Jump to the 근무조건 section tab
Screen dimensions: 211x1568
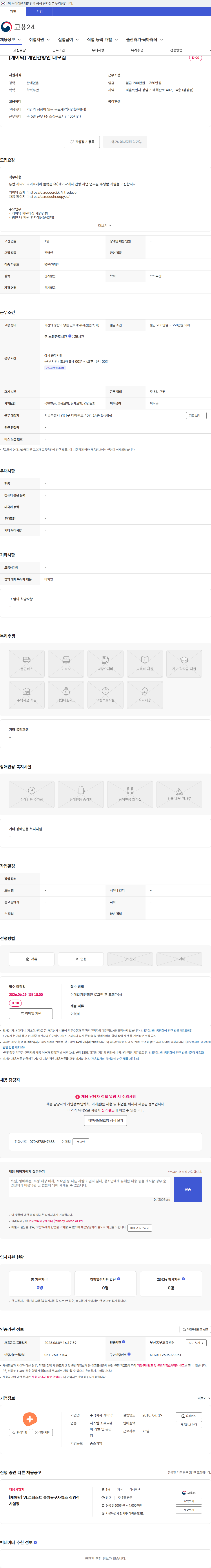(58, 51)
